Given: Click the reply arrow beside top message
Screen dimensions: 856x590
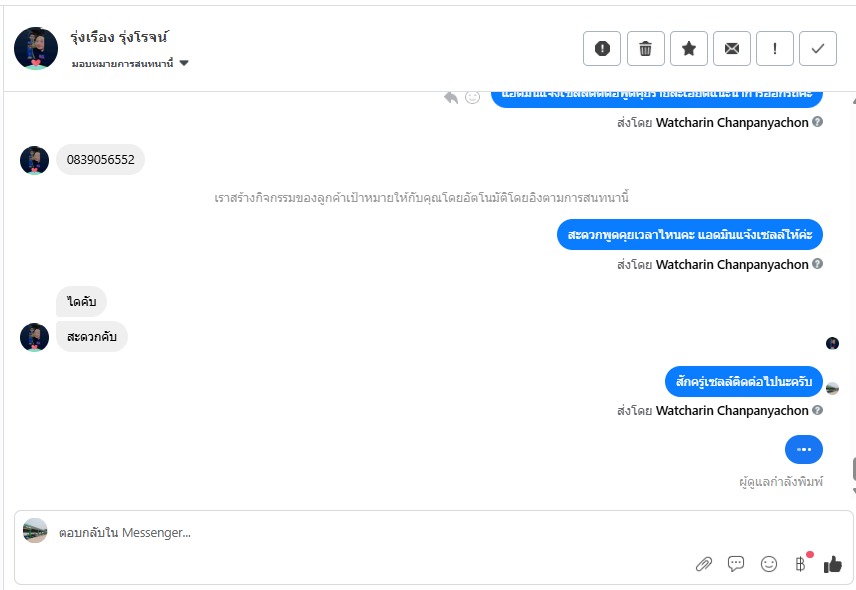Looking at the screenshot, I should (451, 96).
